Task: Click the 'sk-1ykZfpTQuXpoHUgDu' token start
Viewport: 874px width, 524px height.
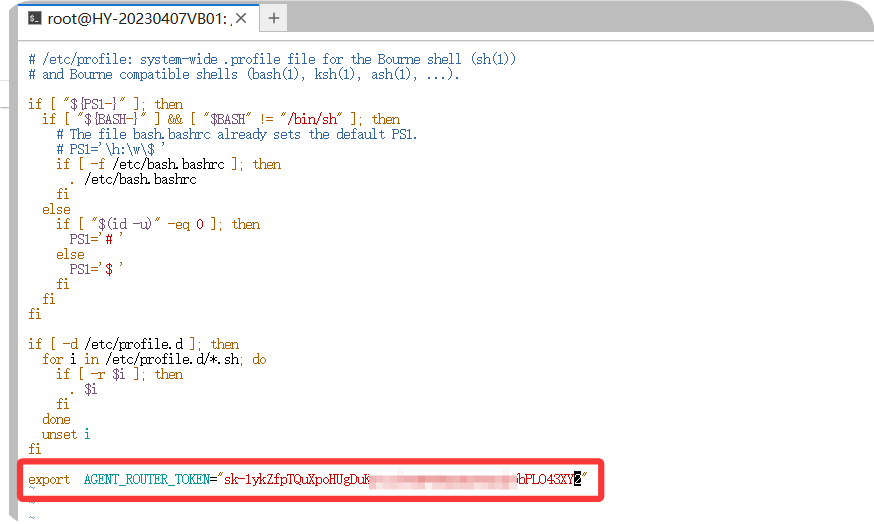Action: click(296, 479)
